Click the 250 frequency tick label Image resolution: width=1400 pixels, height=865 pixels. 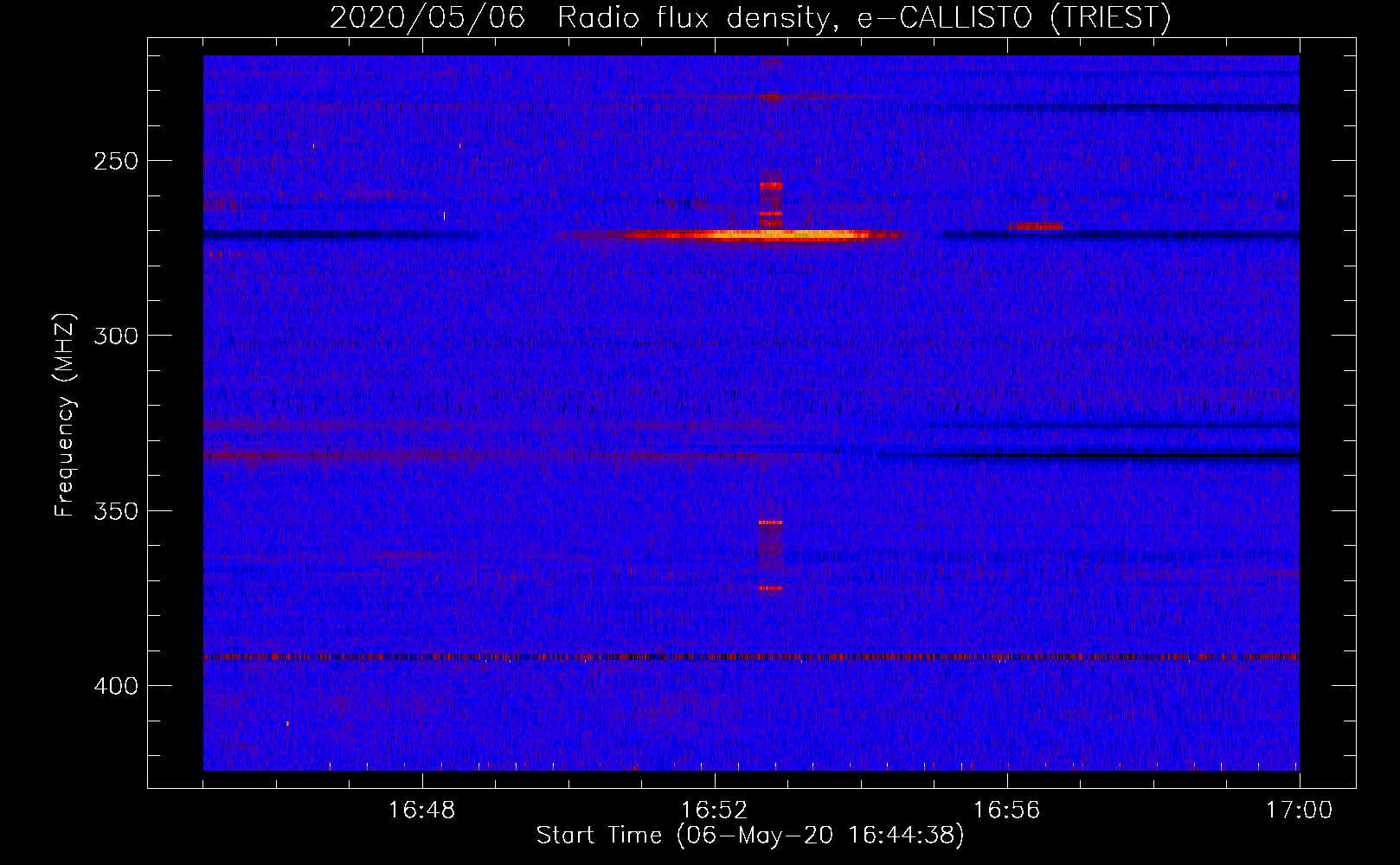click(116, 161)
